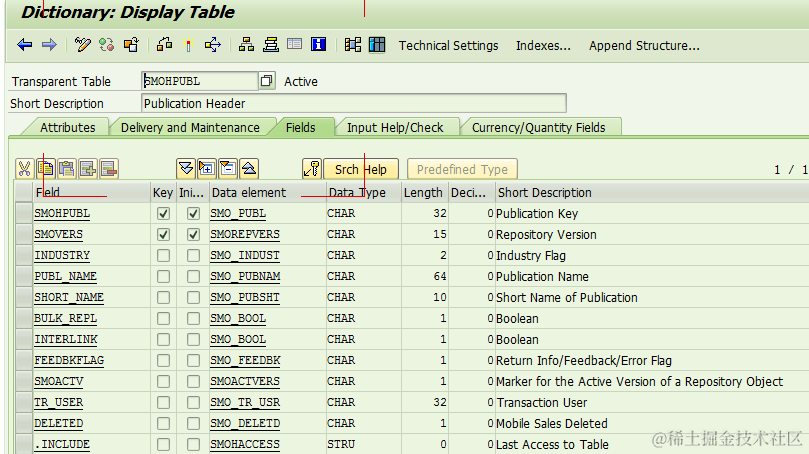The height and width of the screenshot is (454, 809).
Task: Toggle Initial checkbox for SMOHPUBL field
Action: pyautogui.click(x=193, y=214)
